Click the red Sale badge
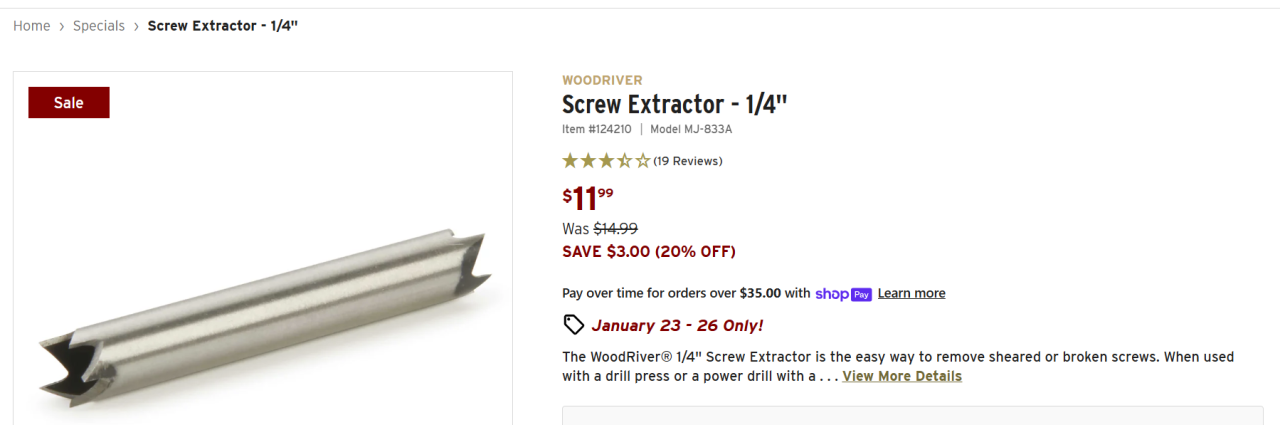The height and width of the screenshot is (425, 1280). pyautogui.click(x=69, y=103)
